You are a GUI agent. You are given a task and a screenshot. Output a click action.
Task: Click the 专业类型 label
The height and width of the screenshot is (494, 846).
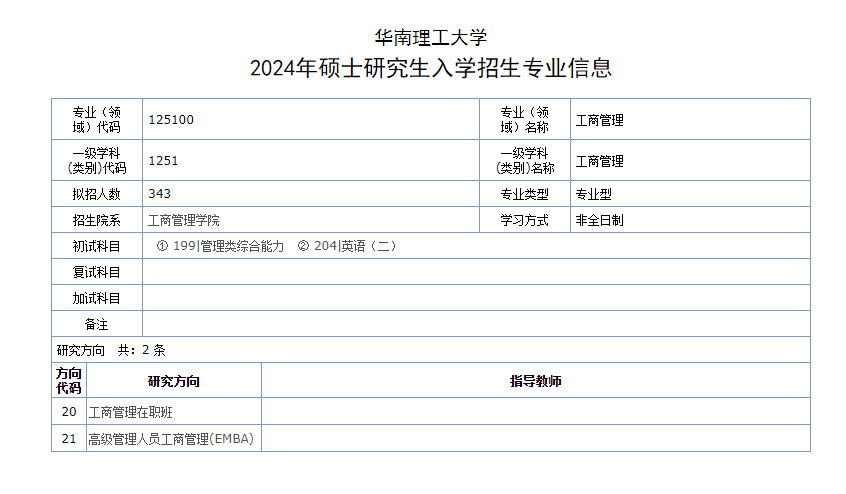coord(525,194)
